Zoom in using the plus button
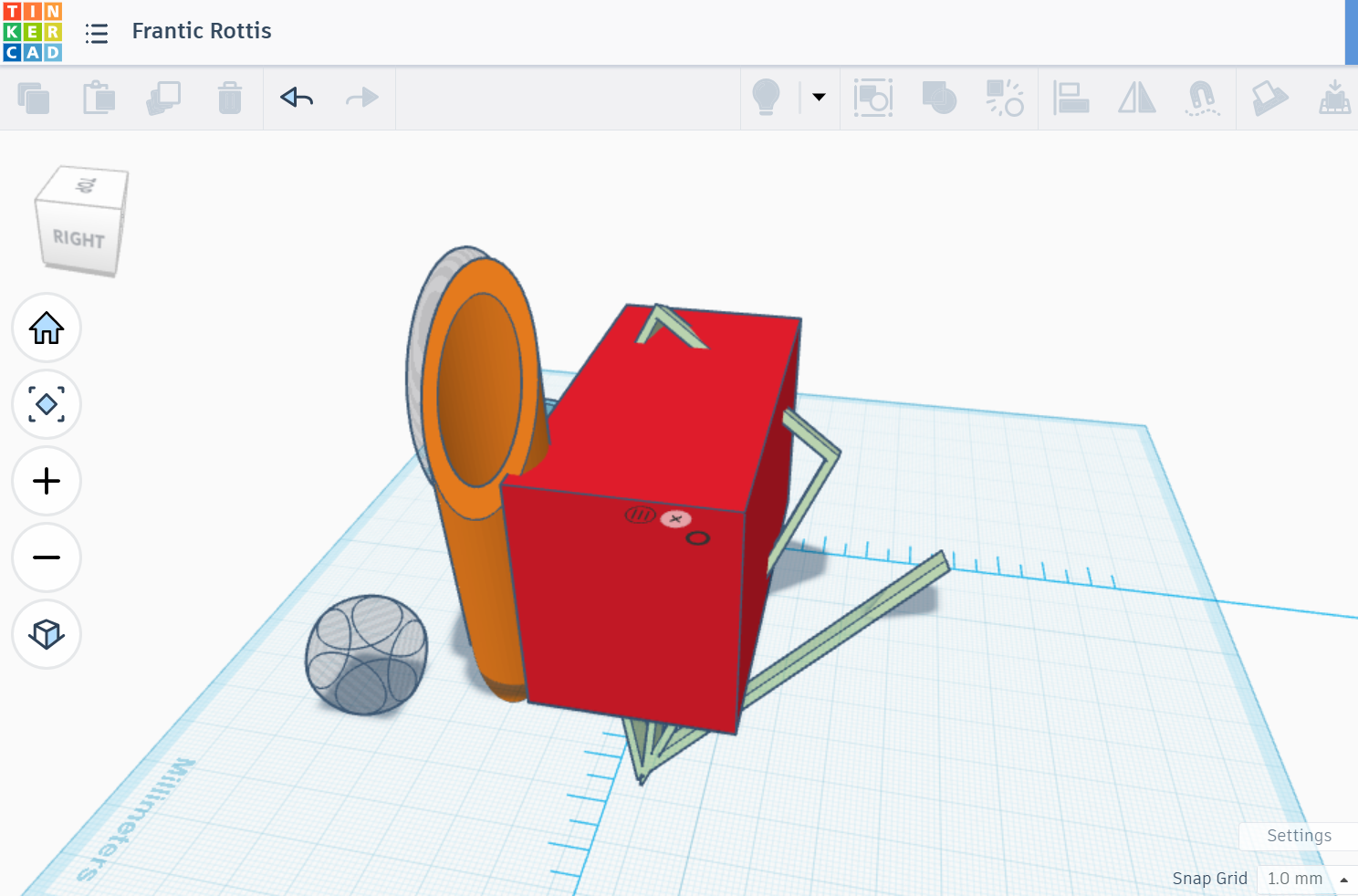 click(x=47, y=481)
